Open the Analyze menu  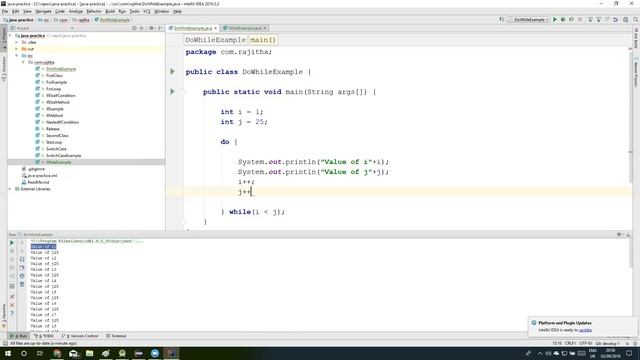click(x=76, y=11)
